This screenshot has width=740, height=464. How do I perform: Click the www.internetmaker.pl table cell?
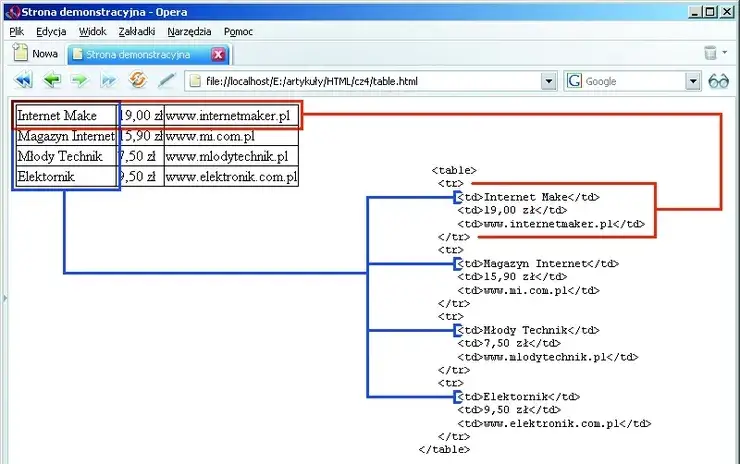[231, 116]
